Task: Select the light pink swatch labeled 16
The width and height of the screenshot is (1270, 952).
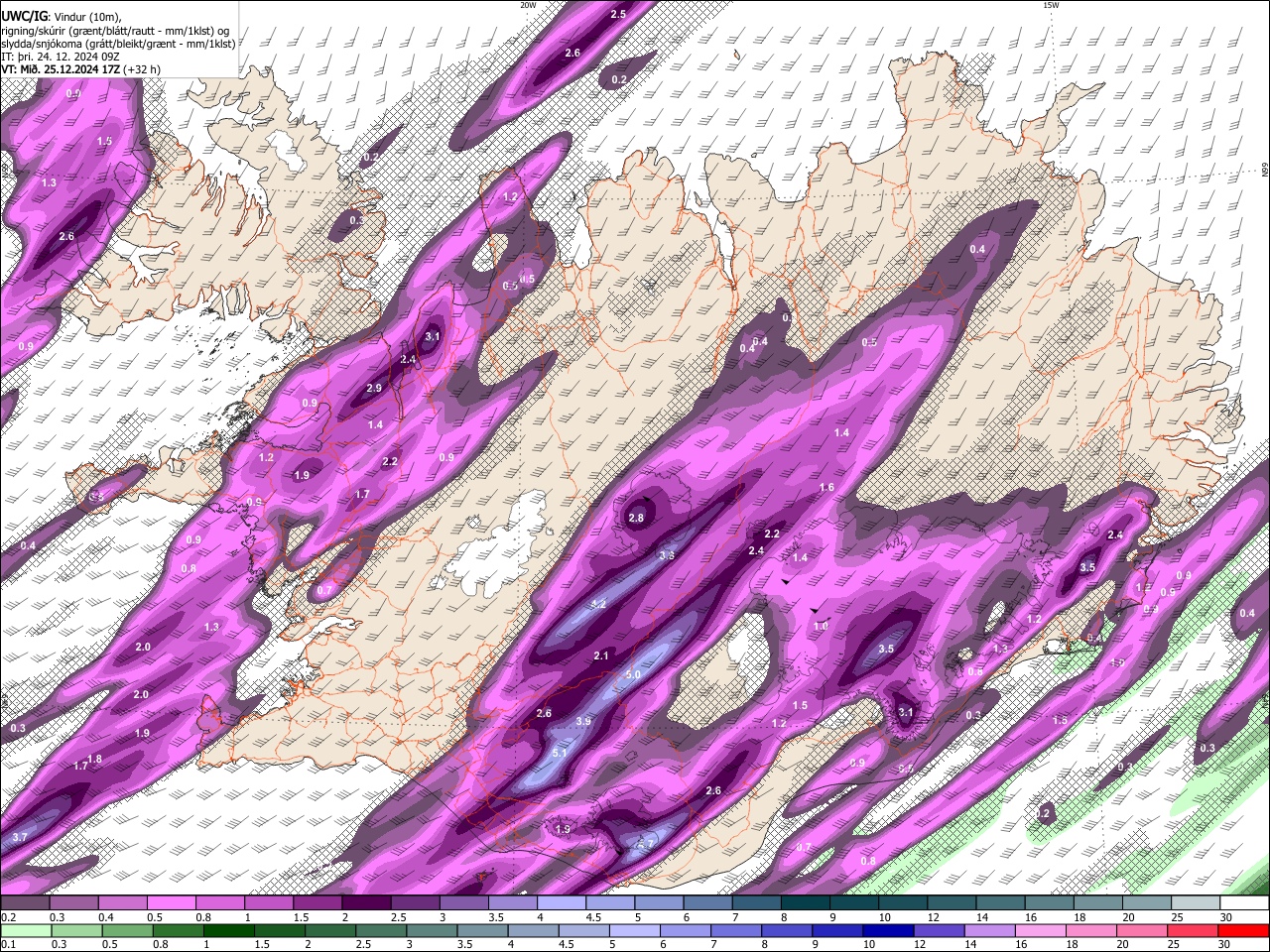Action: click(x=1041, y=930)
